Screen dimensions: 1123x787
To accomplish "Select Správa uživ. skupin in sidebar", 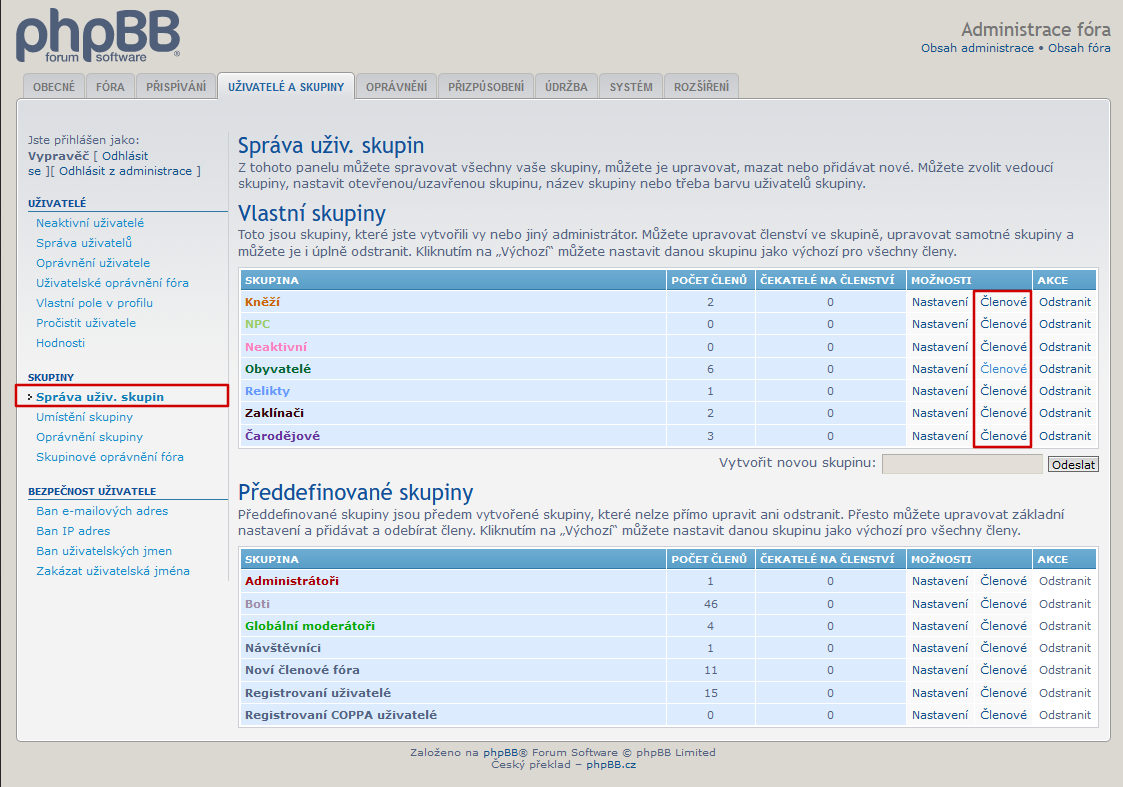I will click(100, 397).
